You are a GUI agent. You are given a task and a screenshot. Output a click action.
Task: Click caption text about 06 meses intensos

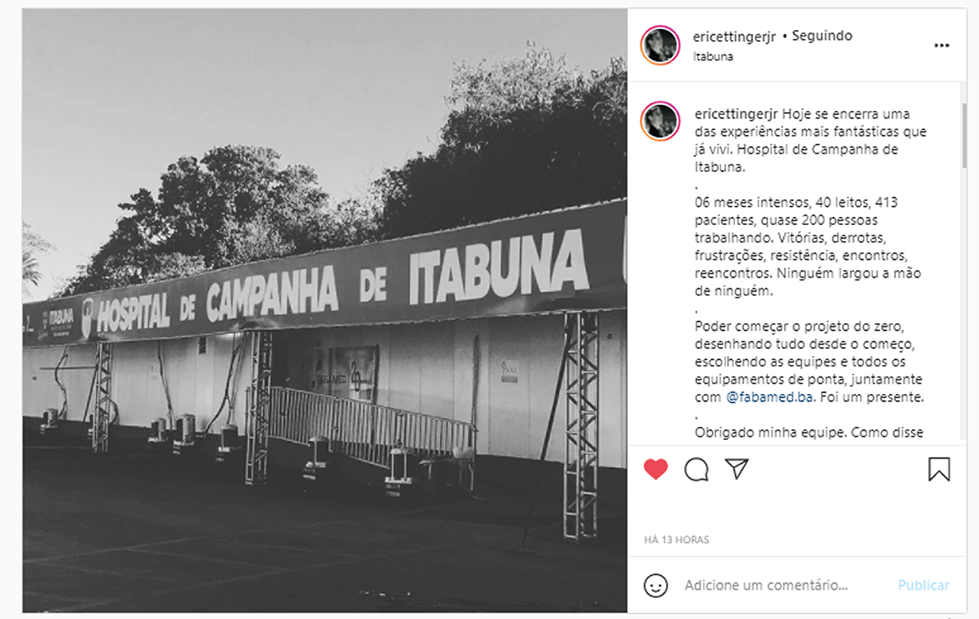coord(807,247)
